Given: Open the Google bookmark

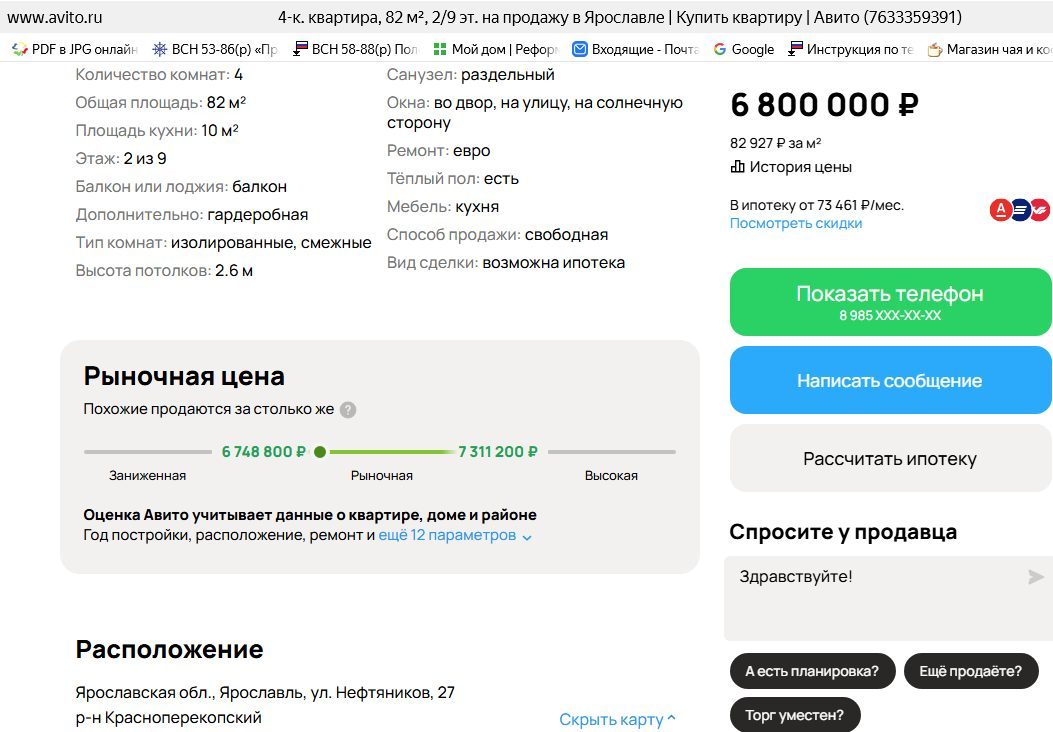Looking at the screenshot, I should click(743, 49).
